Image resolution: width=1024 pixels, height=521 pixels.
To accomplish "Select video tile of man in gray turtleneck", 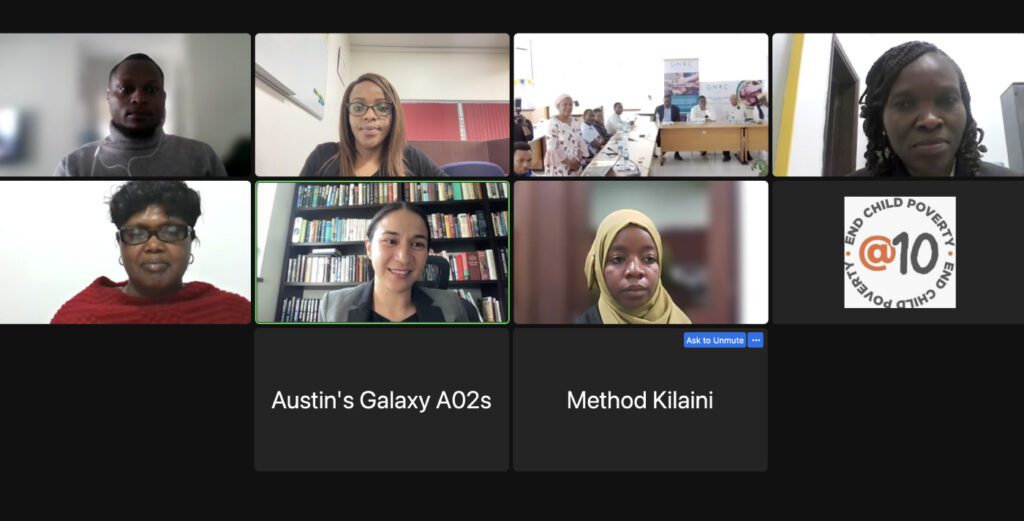I will [x=125, y=105].
